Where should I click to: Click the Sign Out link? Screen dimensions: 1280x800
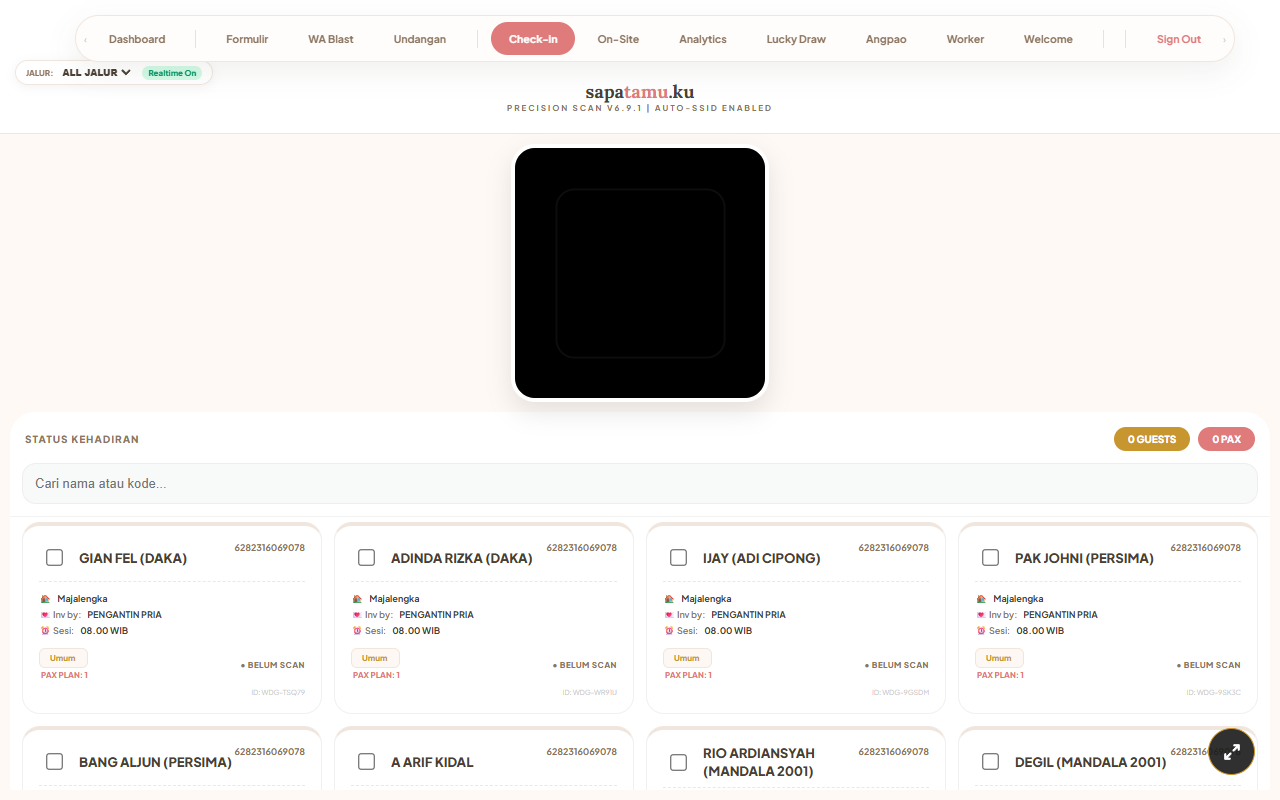point(1179,39)
